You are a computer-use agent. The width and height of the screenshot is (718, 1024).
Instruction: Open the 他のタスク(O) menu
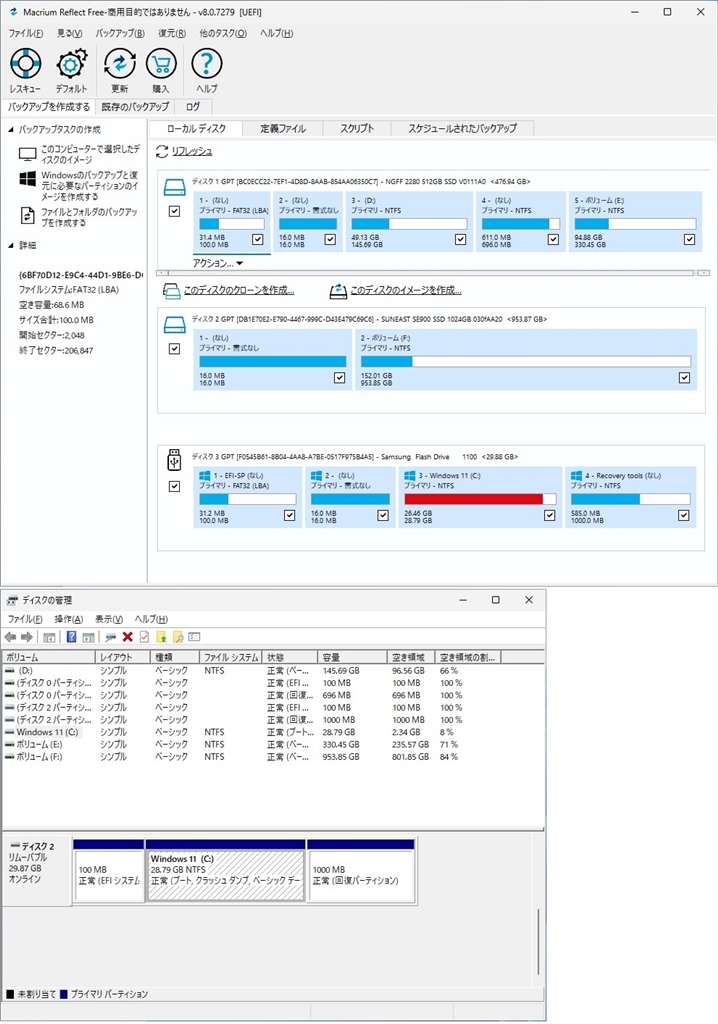(223, 33)
